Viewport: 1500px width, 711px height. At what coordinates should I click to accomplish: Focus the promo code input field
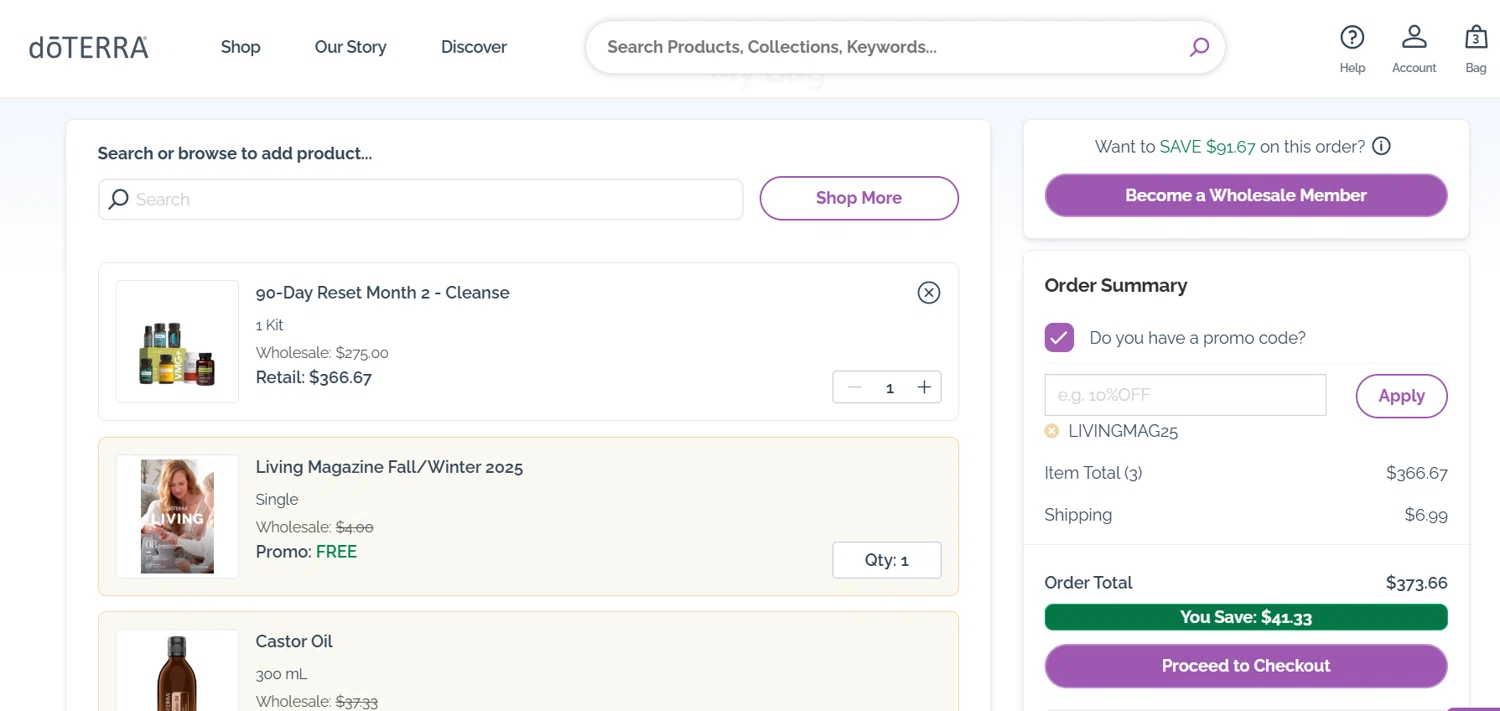1185,395
